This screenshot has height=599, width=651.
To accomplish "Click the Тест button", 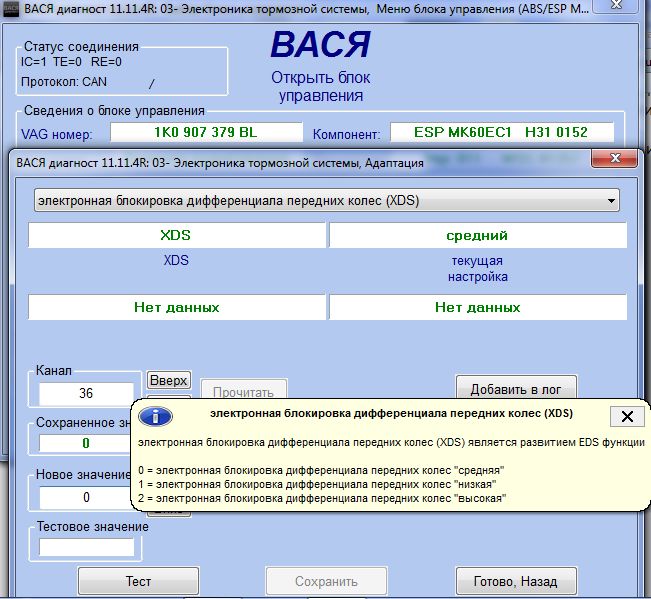I will [138, 581].
